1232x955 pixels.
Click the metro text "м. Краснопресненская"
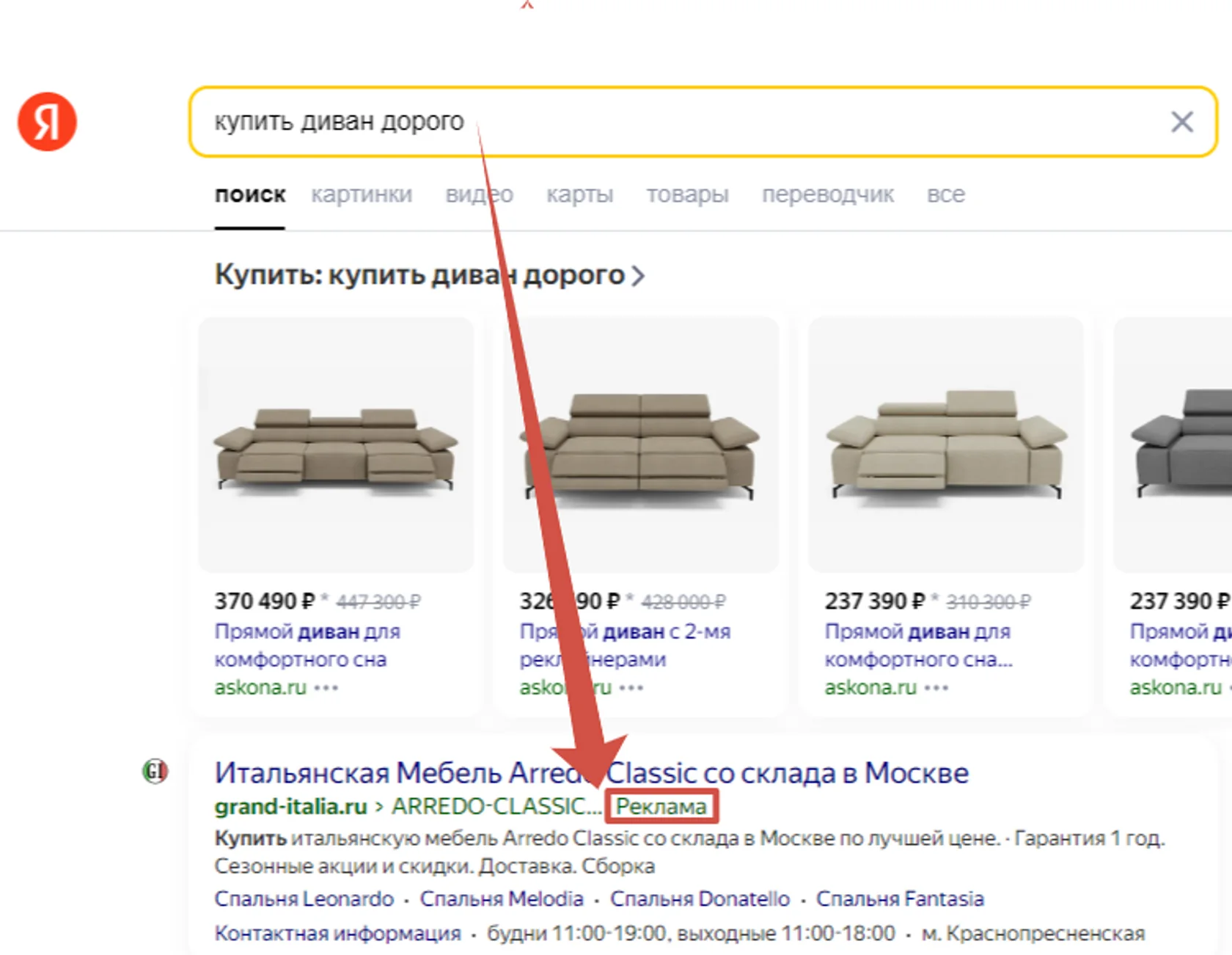coord(1033,933)
